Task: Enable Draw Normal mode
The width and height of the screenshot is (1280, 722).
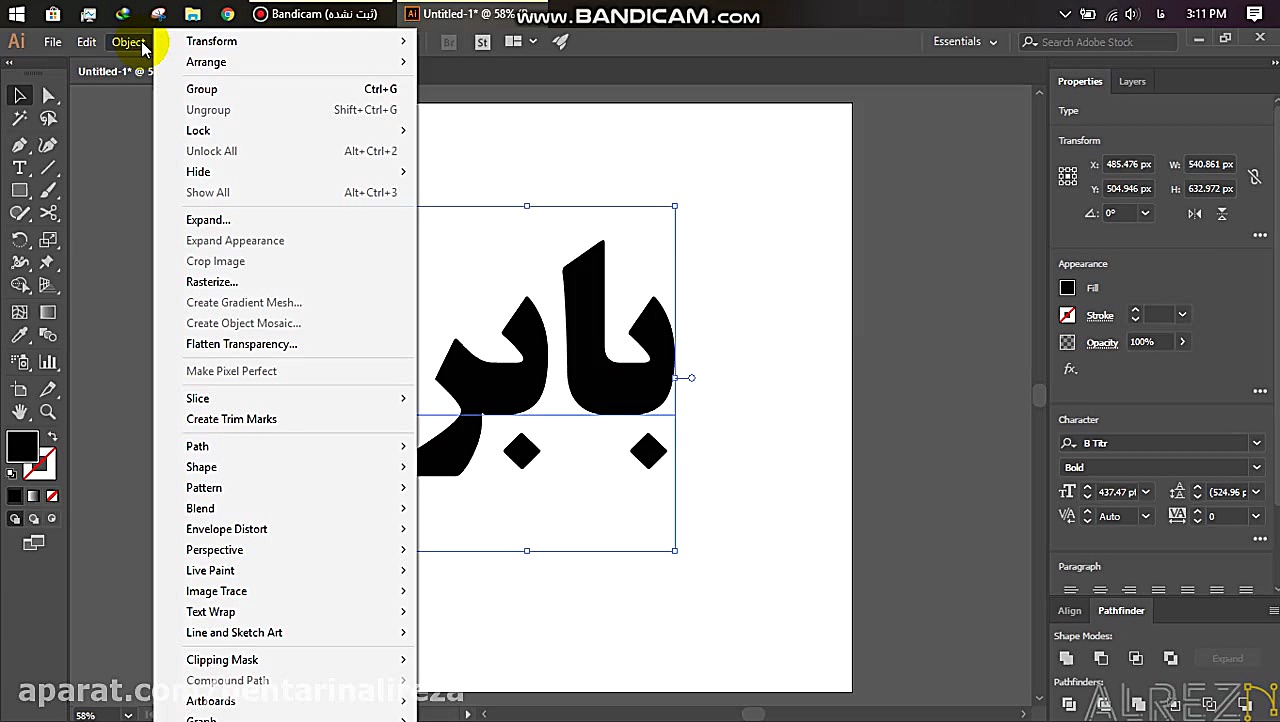Action: 15,519
